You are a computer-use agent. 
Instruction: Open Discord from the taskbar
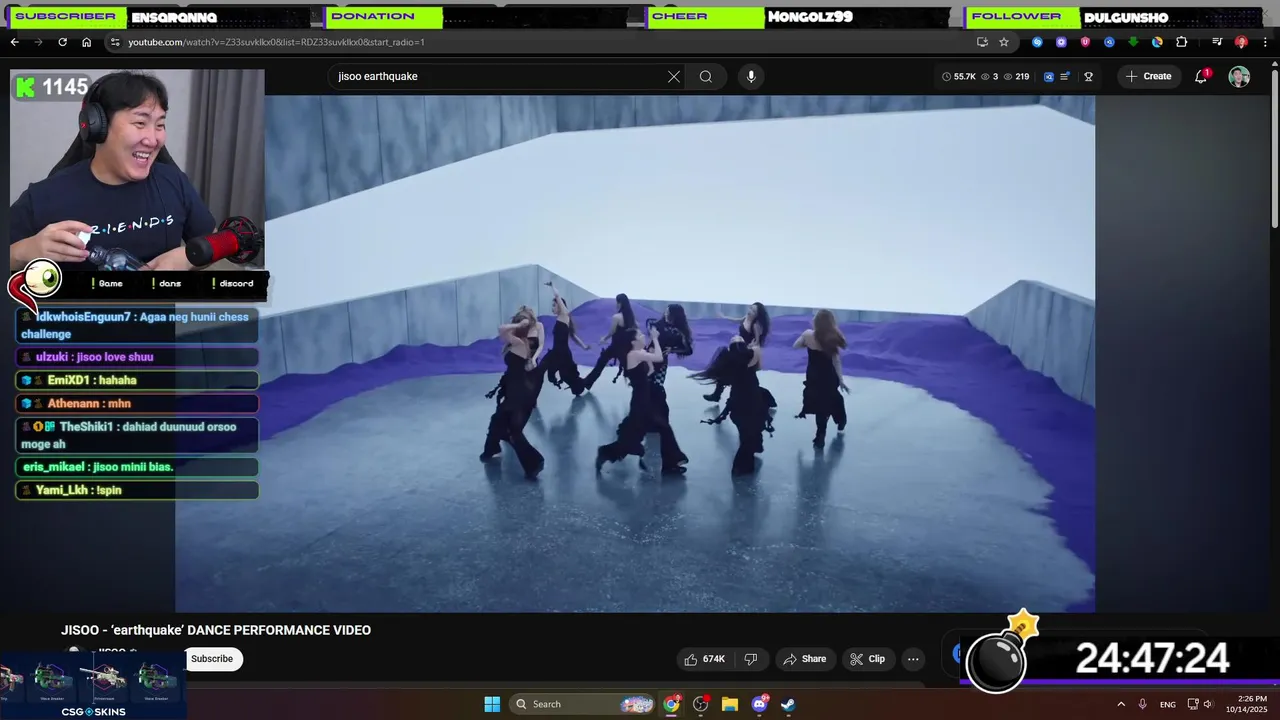(x=759, y=704)
